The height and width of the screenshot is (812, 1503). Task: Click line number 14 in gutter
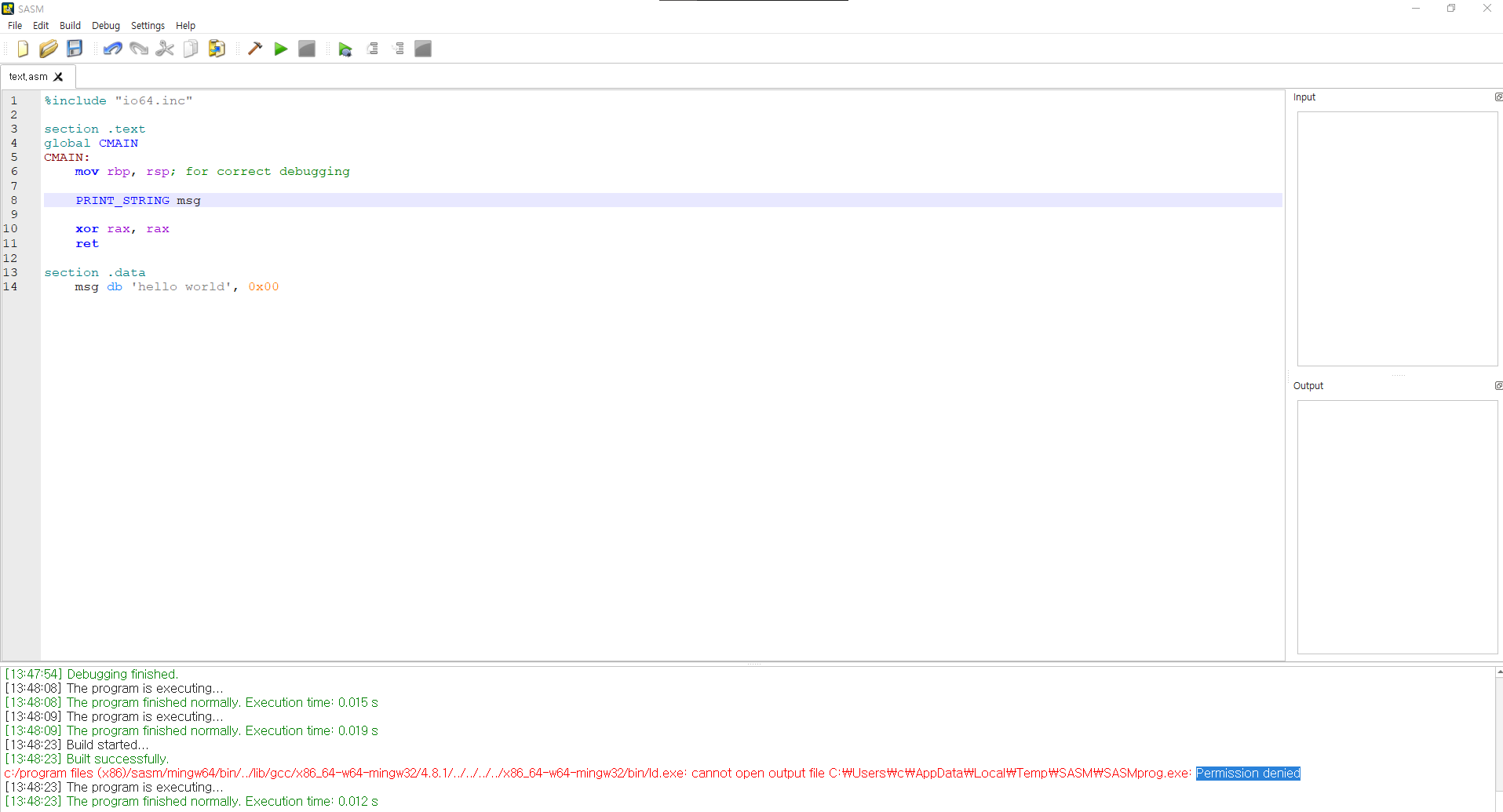[10, 287]
